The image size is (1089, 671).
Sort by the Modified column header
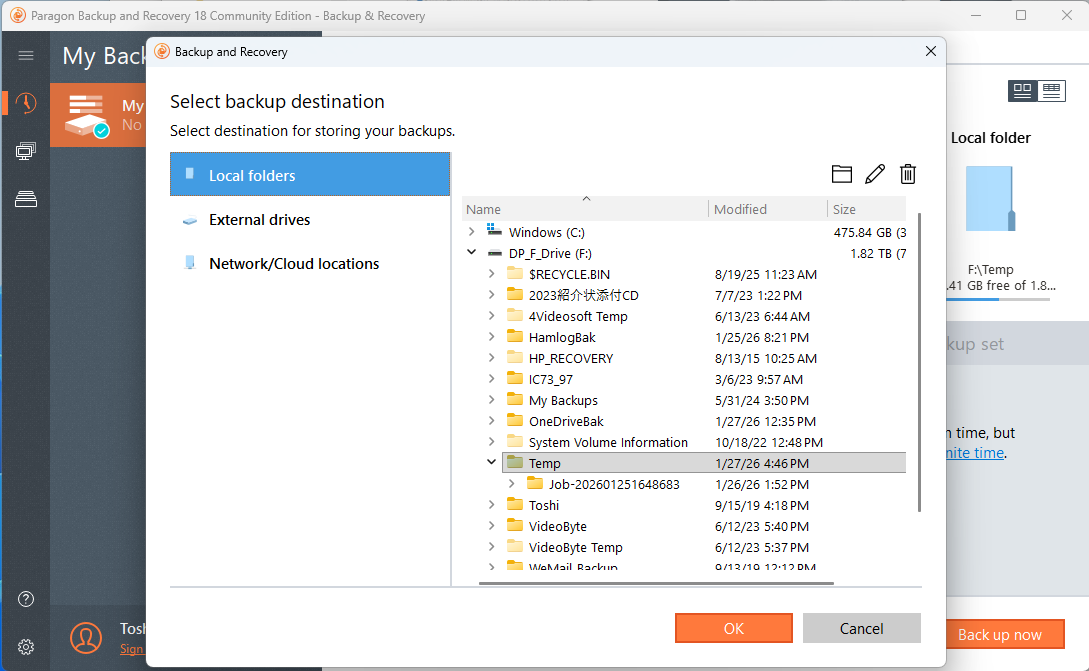tap(767, 209)
